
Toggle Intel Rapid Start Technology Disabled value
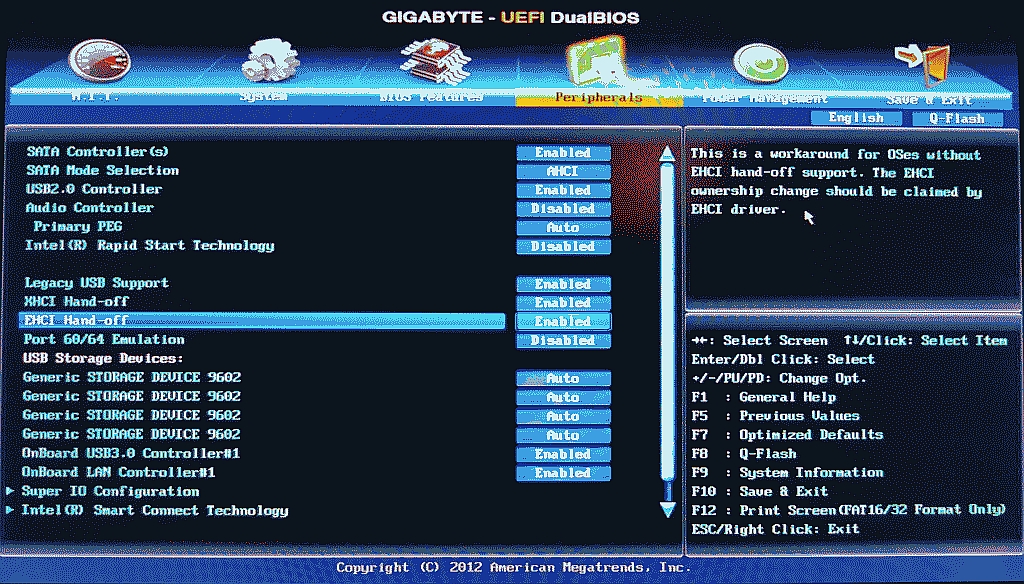pos(564,246)
